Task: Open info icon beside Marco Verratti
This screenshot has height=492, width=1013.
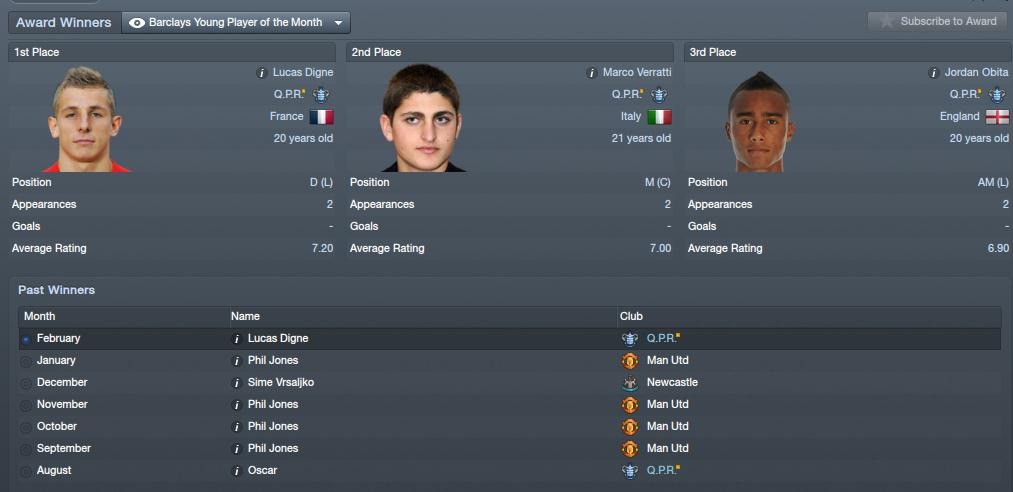Action: click(x=592, y=73)
